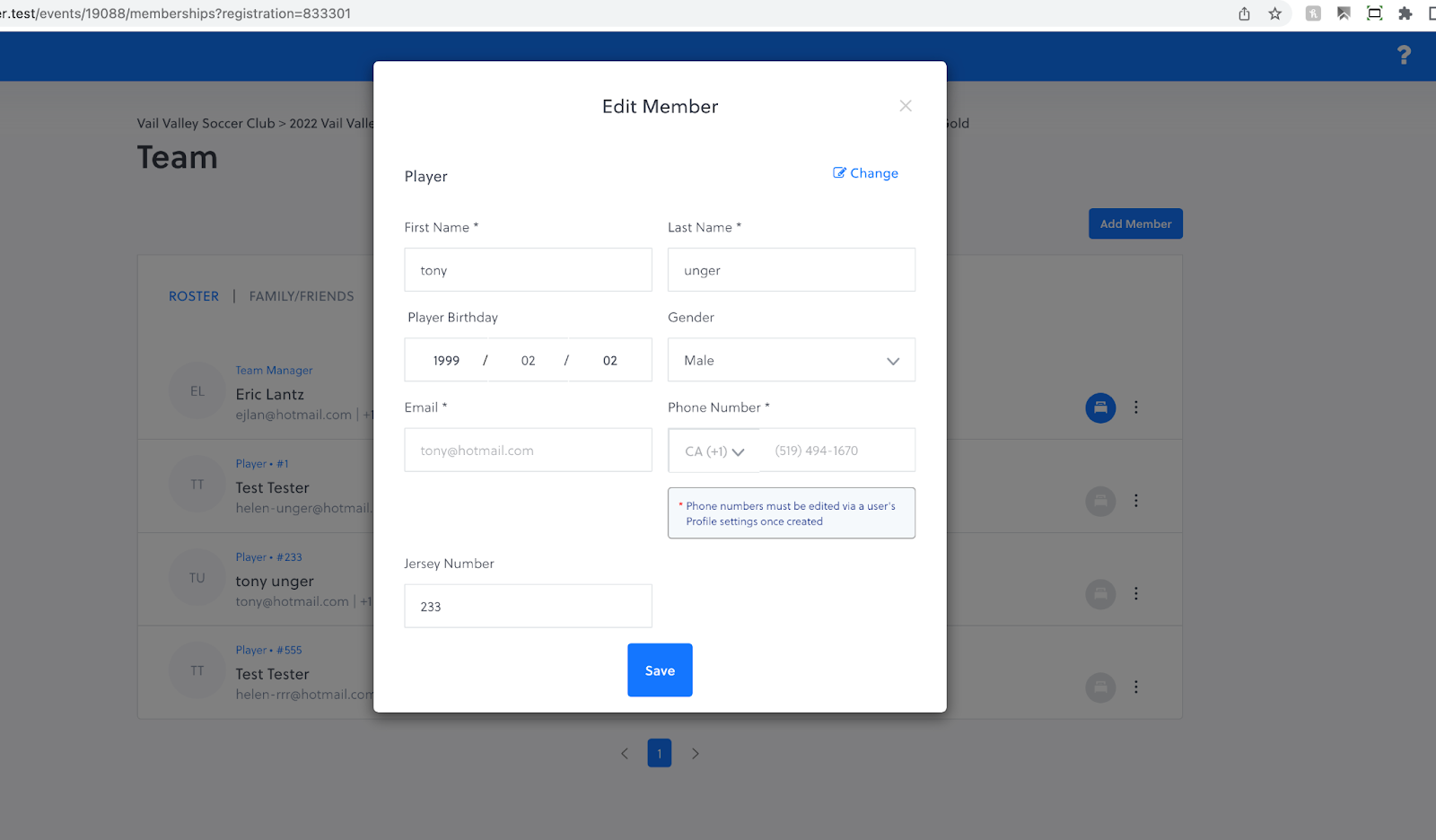Click the EL avatar for Eric Lantz
Screen dimensions: 1436x840
click(x=197, y=391)
